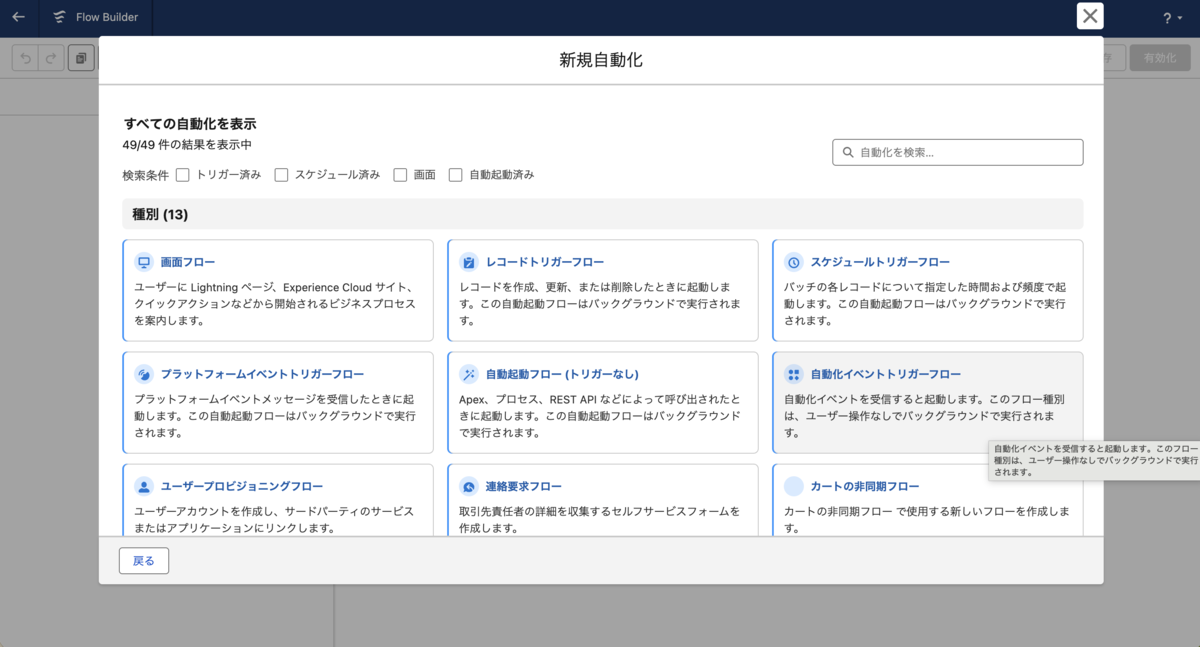
Task: Check the スケジュール済み filter checkbox
Action: coord(282,175)
